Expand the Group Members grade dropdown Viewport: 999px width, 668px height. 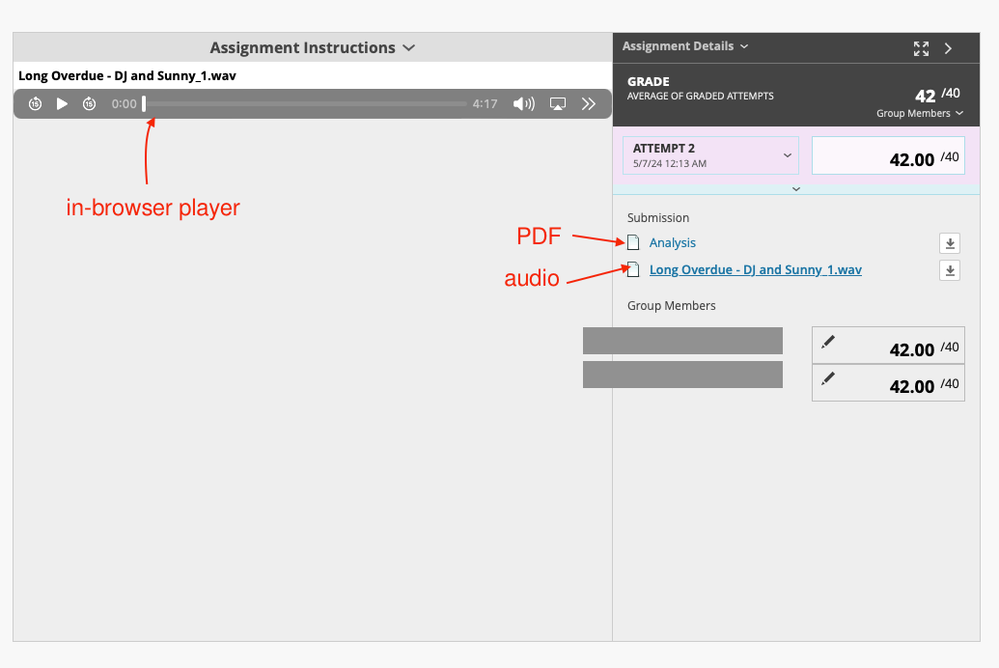click(x=920, y=114)
